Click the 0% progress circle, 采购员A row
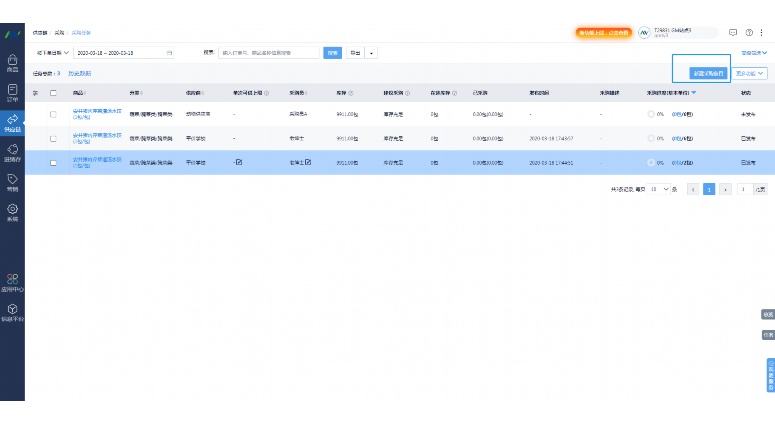The image size is (775, 424). [651, 114]
